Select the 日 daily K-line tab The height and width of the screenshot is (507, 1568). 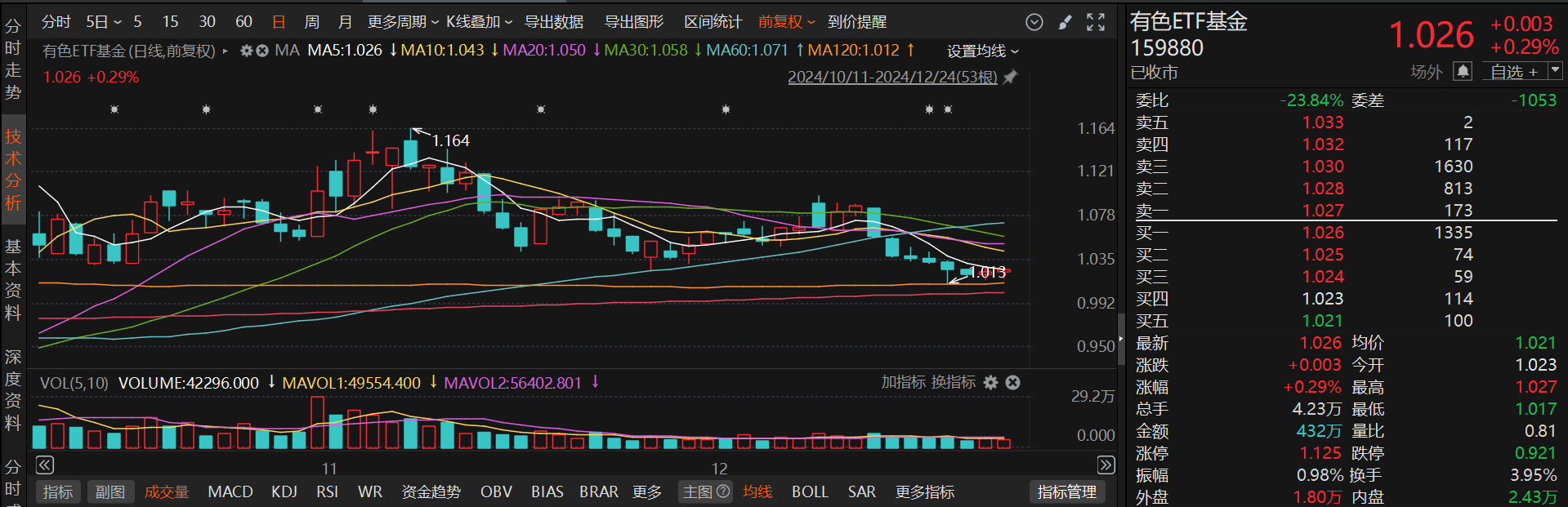pyautogui.click(x=279, y=22)
